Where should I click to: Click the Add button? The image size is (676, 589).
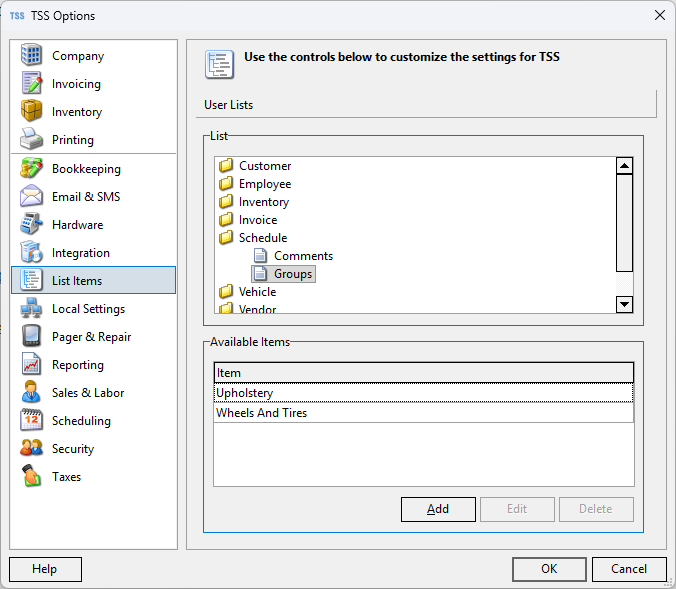(438, 509)
